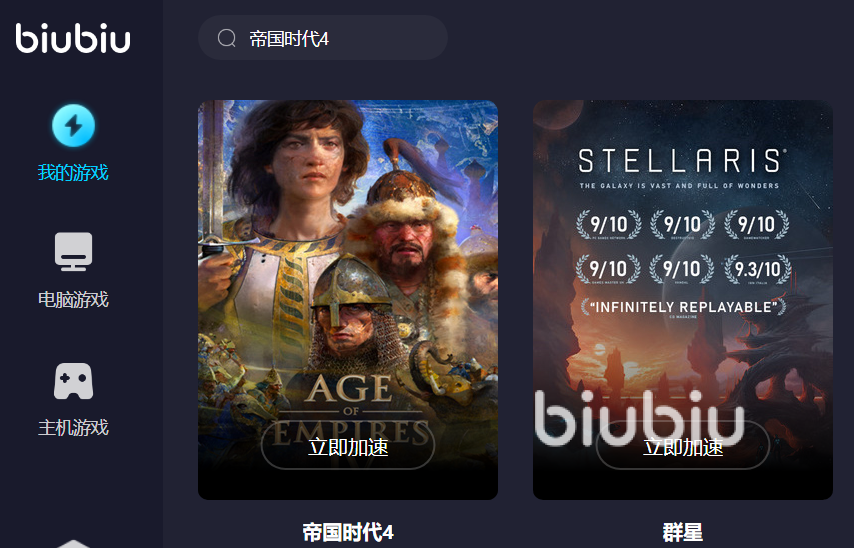Click the magnifier search icon
The image size is (854, 548).
click(227, 38)
